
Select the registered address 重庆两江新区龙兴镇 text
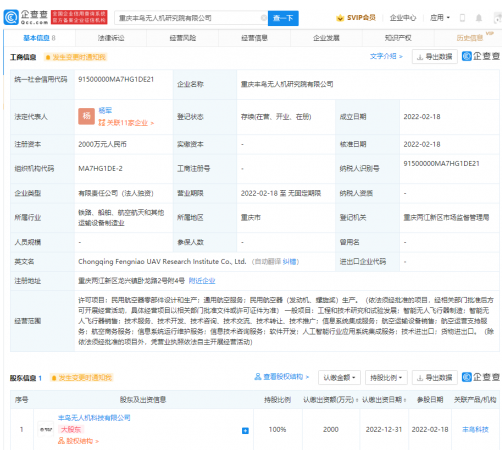point(131,281)
